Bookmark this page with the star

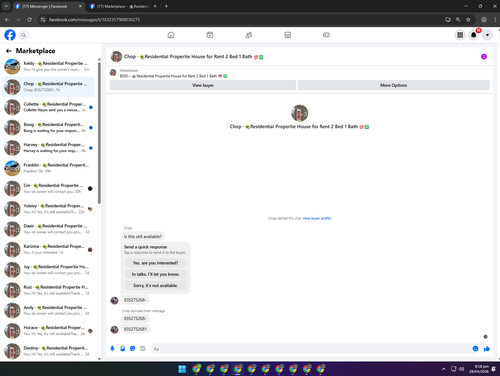click(468, 20)
